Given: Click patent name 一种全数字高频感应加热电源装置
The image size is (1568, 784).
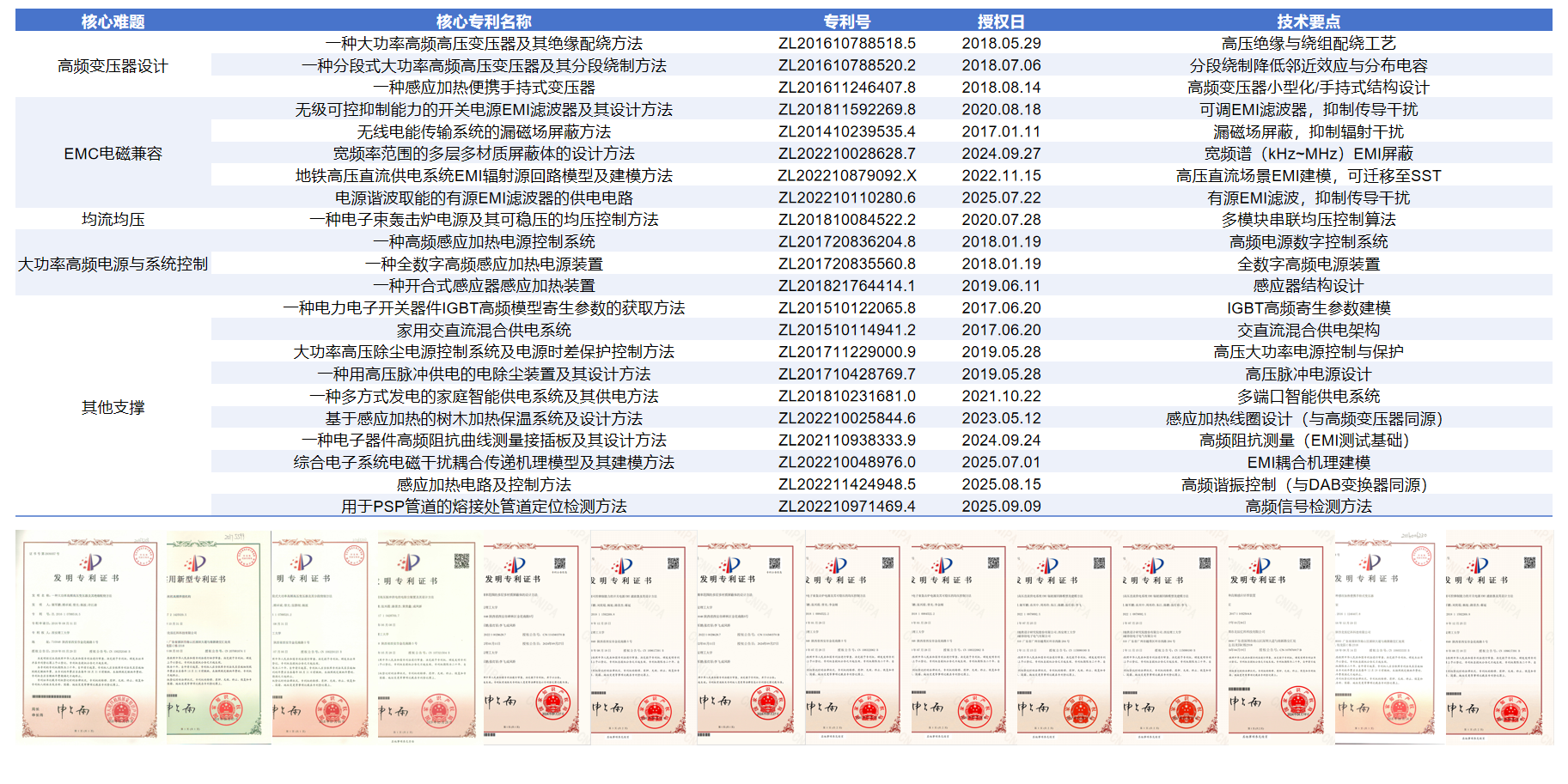Looking at the screenshot, I should 484,264.
